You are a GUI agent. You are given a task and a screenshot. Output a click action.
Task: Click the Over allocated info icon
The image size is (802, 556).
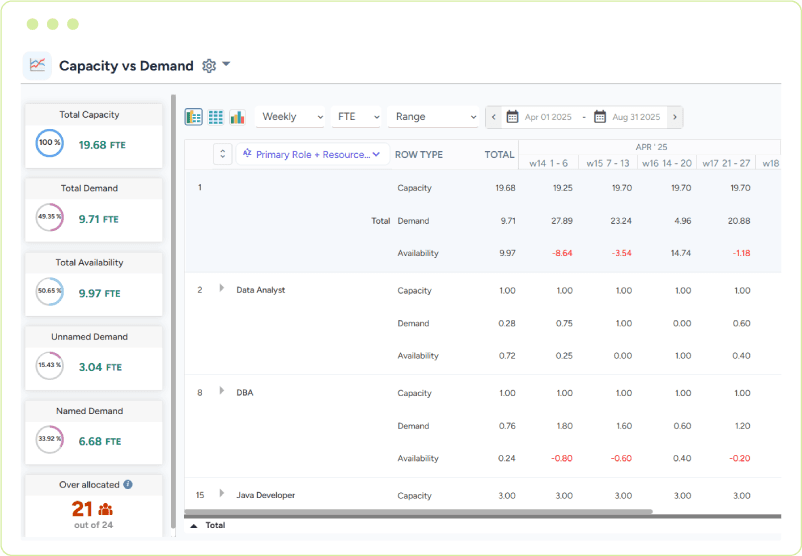128,484
